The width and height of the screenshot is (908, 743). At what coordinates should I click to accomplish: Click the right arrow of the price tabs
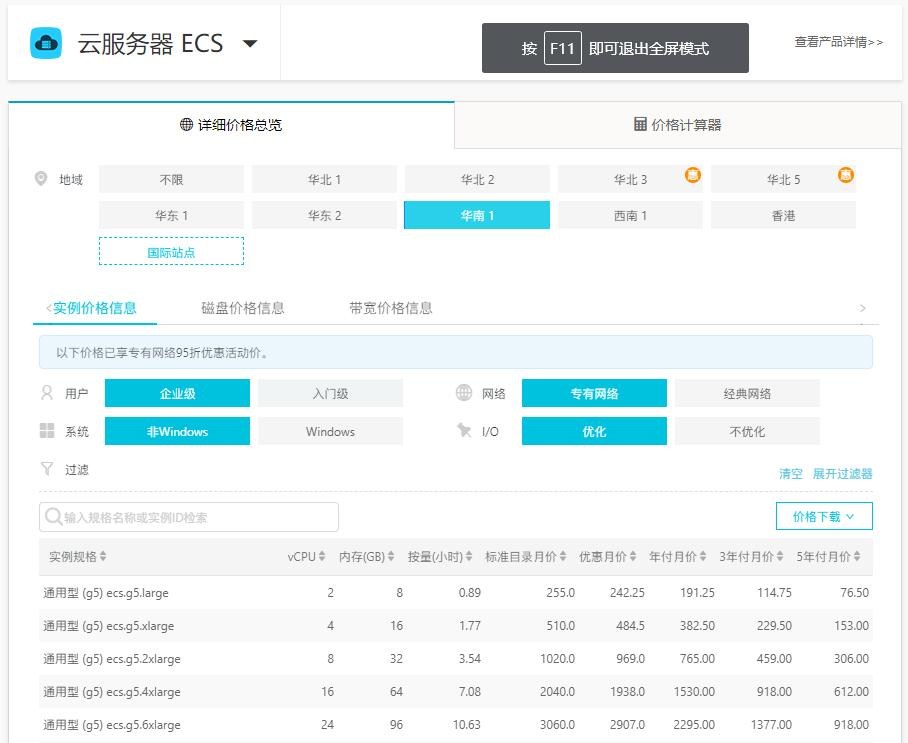(x=863, y=308)
